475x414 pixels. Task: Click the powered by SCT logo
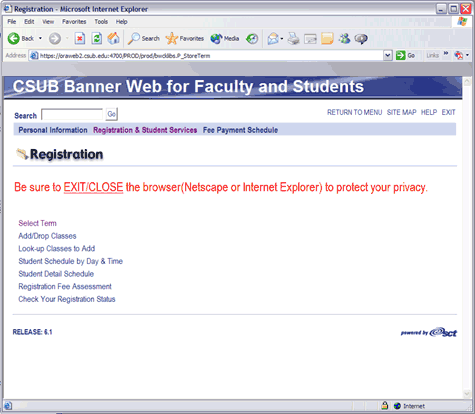[x=429, y=332]
